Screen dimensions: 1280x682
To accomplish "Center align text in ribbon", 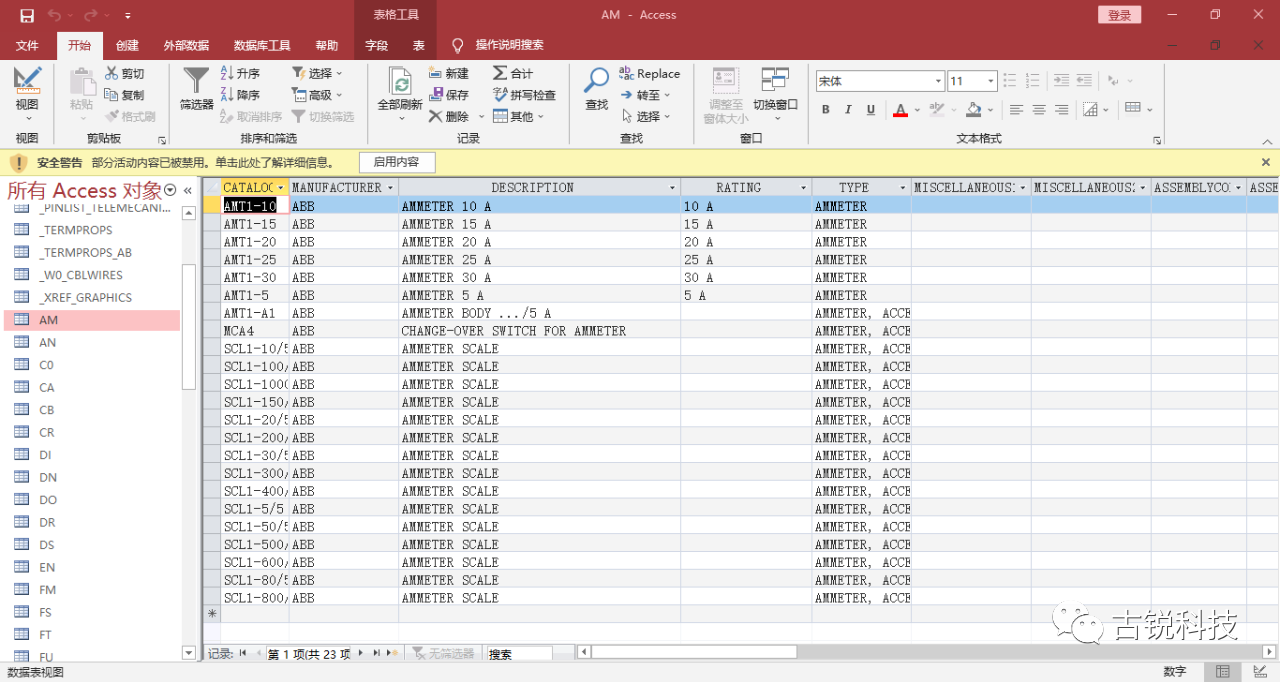I will [1039, 109].
